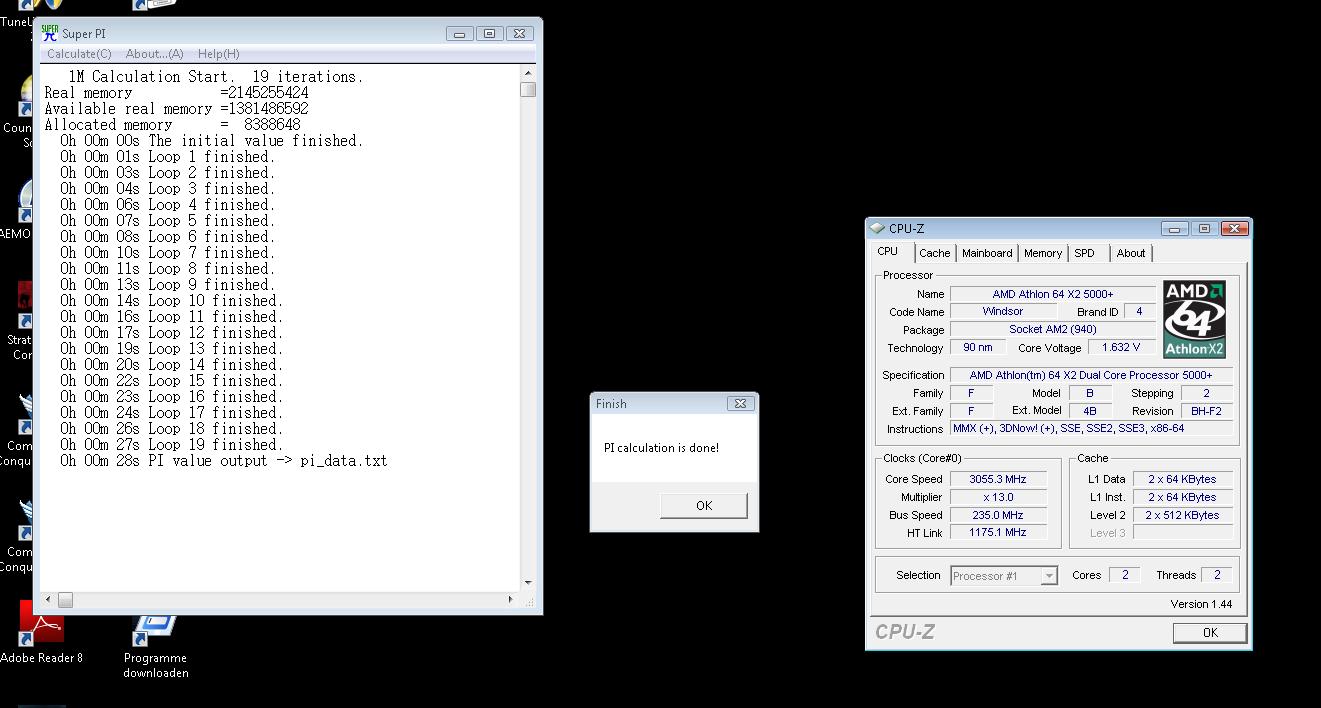Select the SPD tab in CPU-Z
1321x708 pixels.
click(1084, 253)
